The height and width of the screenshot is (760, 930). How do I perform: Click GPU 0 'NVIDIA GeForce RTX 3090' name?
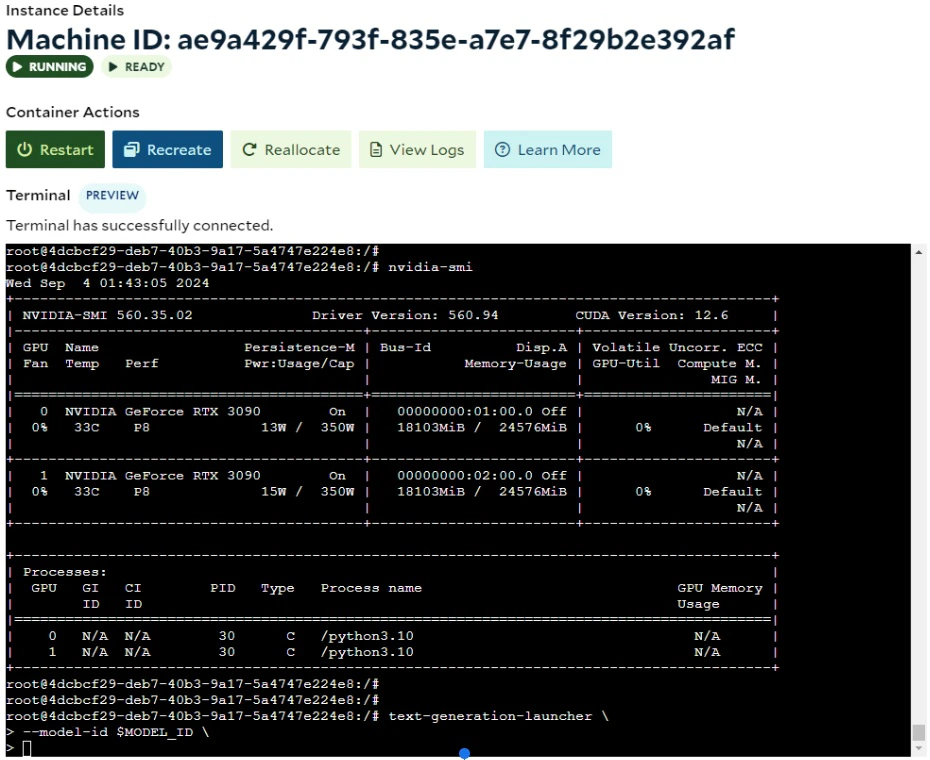[163, 411]
